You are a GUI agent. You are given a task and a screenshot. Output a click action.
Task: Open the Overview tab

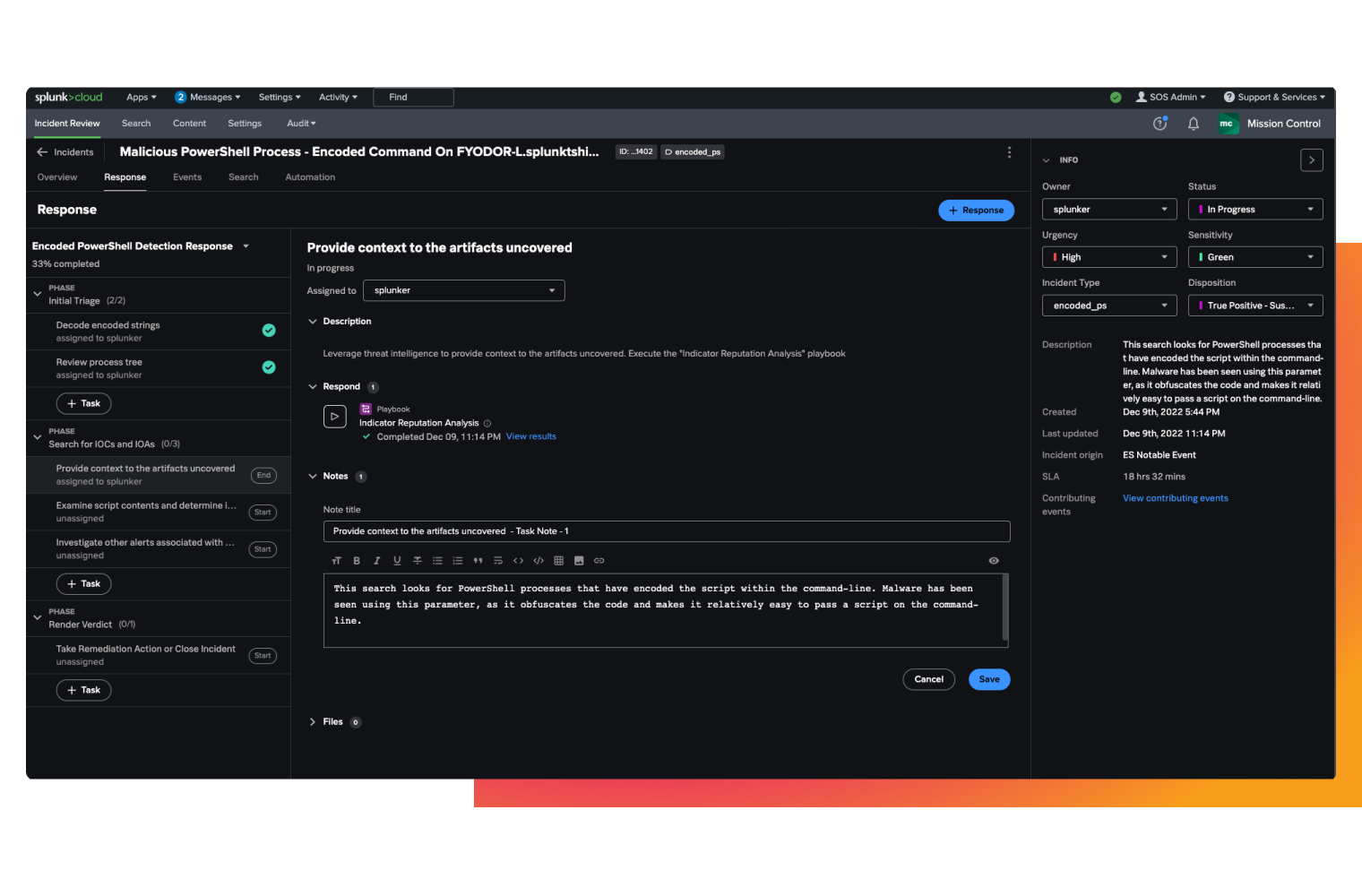[x=56, y=177]
